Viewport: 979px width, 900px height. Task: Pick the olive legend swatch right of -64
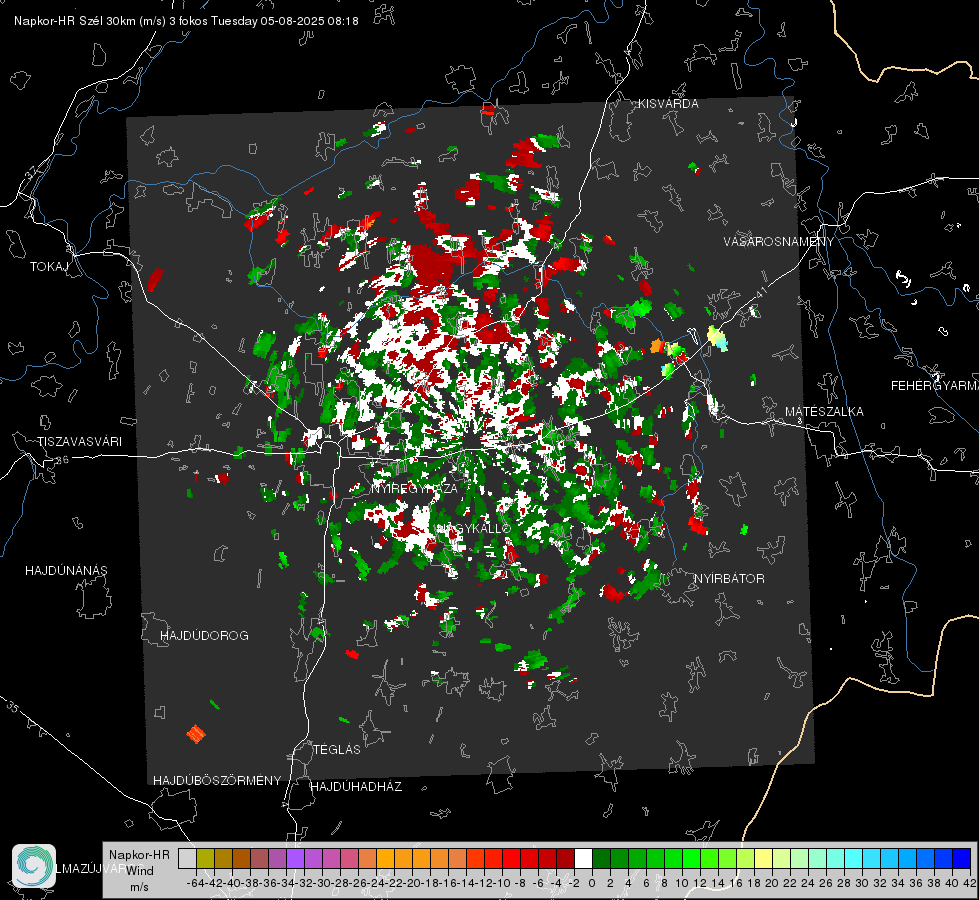(205, 858)
